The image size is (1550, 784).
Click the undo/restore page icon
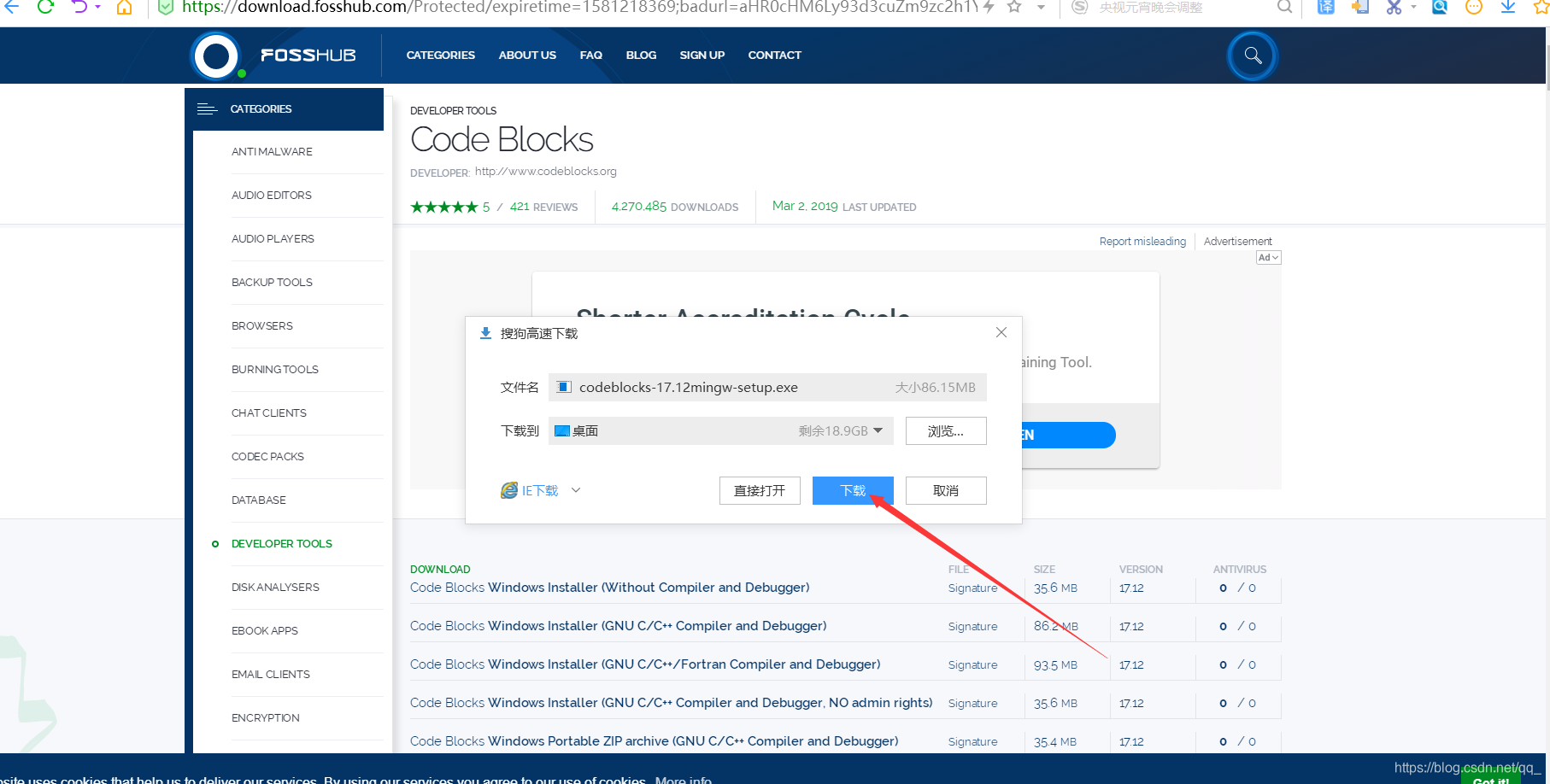coord(79,7)
